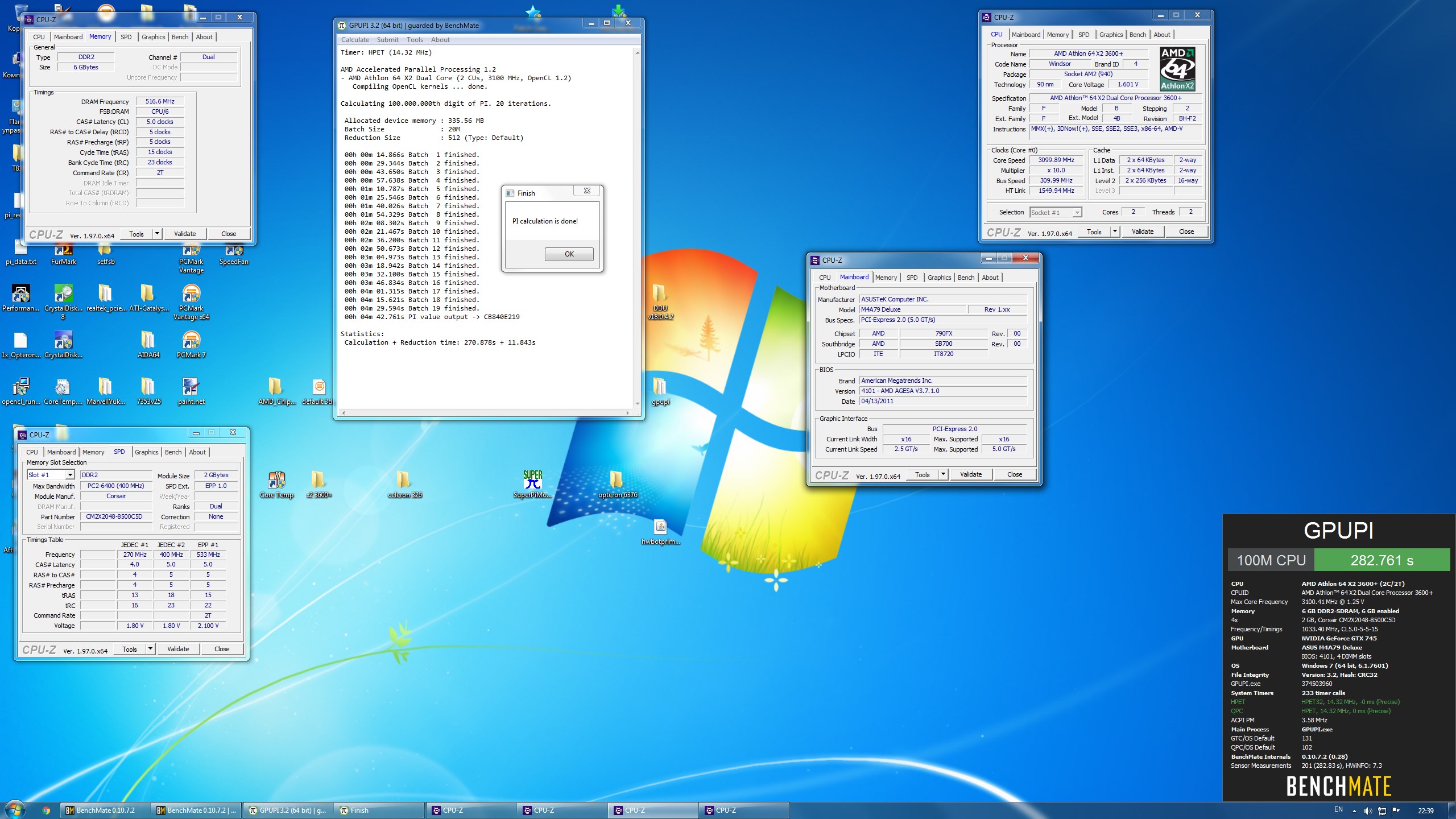
Task: Open volume control in system tray
Action: click(1368, 810)
